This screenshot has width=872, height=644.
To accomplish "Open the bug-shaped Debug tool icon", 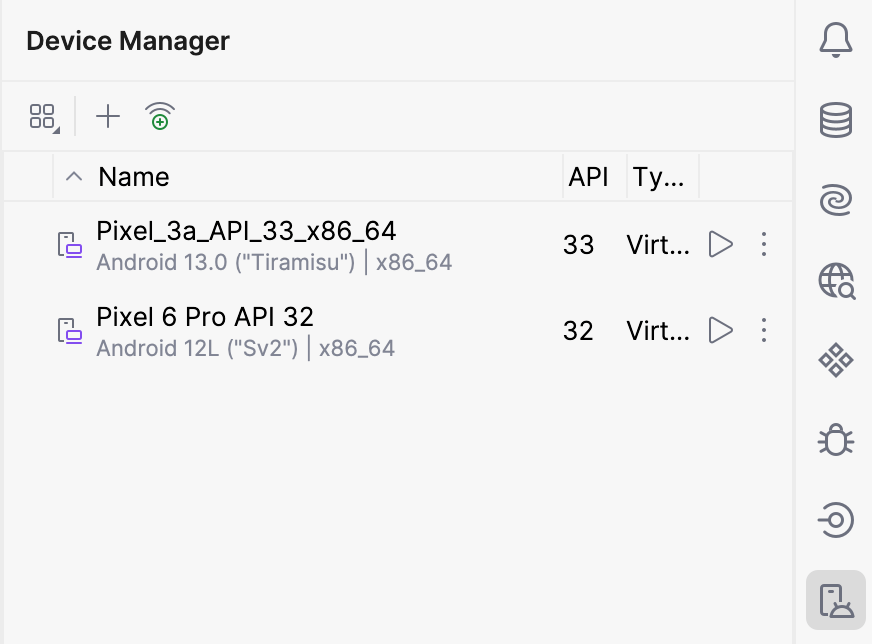I will [x=835, y=440].
